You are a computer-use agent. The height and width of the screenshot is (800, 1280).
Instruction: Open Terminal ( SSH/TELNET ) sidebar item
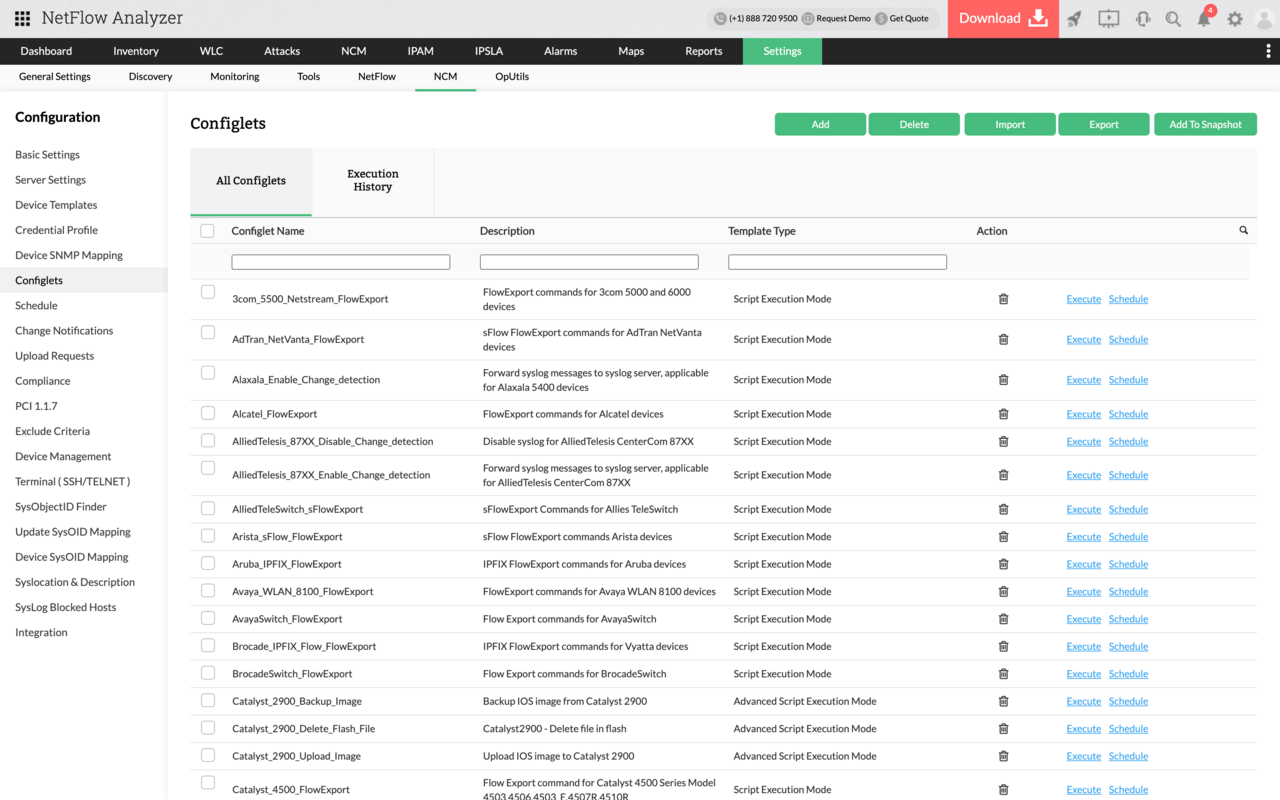point(72,481)
